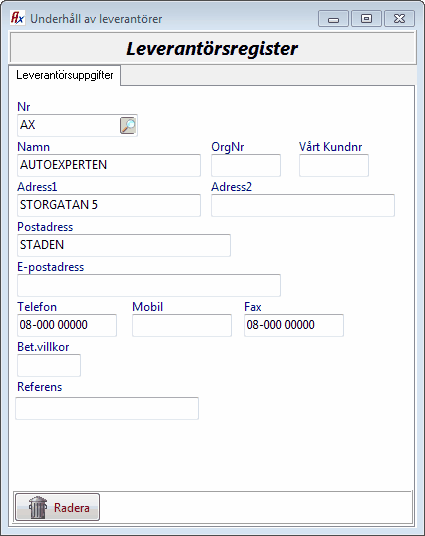Image resolution: width=425 pixels, height=536 pixels.
Task: Maximize the supplier maintenance window
Action: pos(366,18)
